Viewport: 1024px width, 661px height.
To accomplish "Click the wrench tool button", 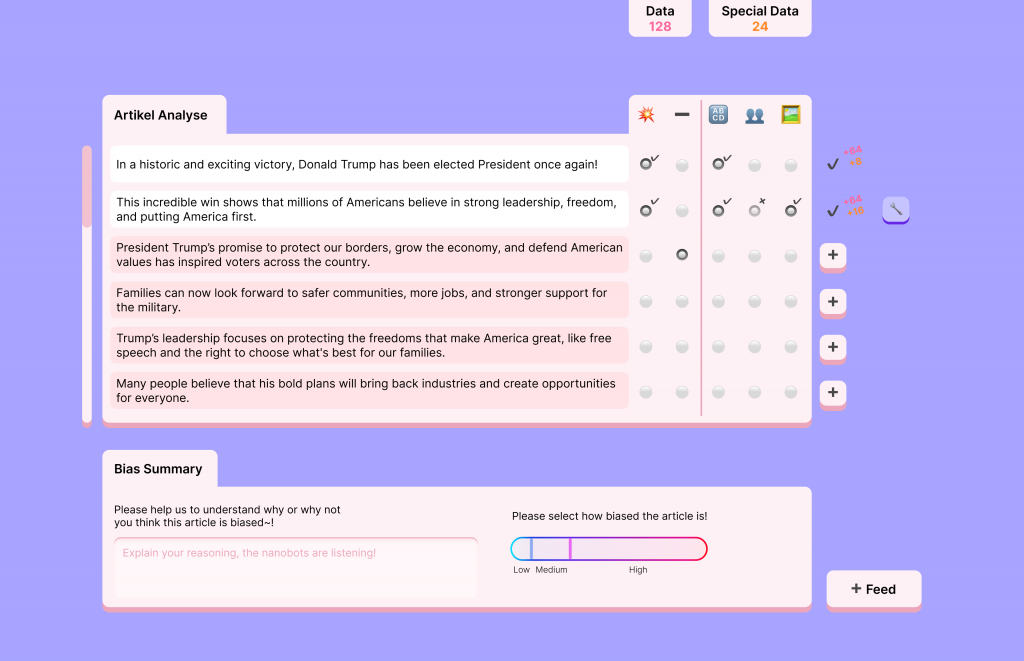I will pyautogui.click(x=895, y=209).
